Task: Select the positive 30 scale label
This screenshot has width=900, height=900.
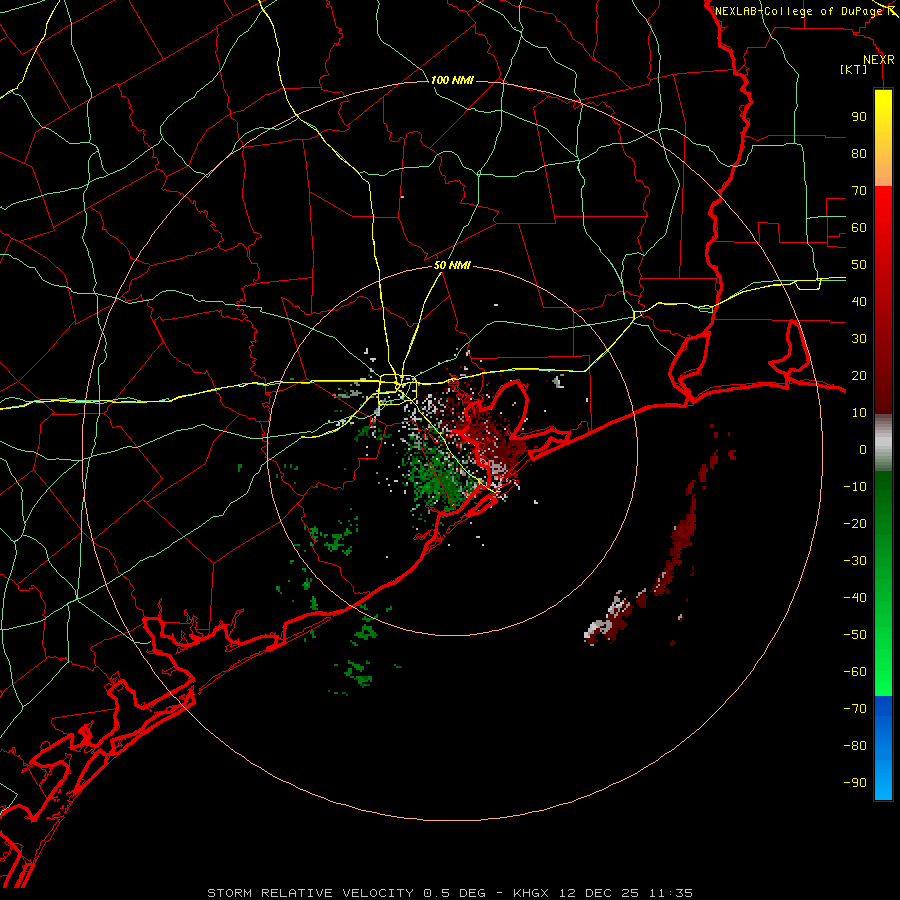Action: pos(859,339)
